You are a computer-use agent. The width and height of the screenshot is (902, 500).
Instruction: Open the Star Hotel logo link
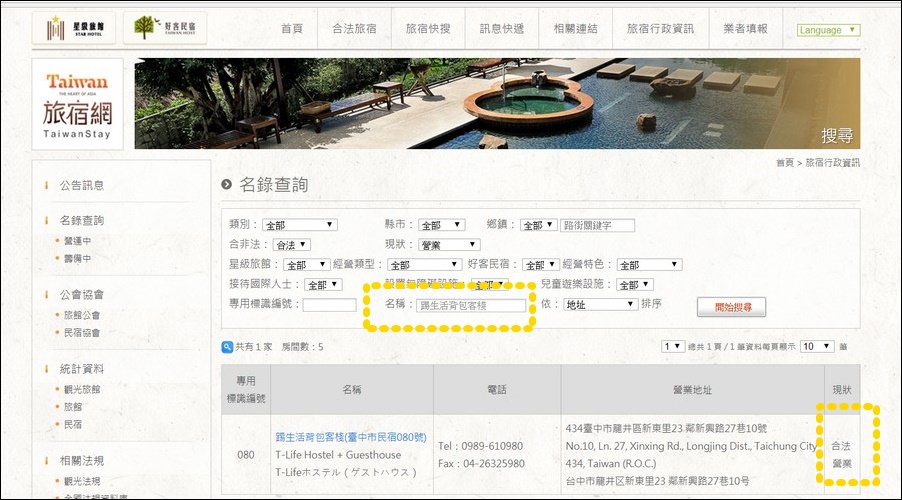[x=74, y=28]
